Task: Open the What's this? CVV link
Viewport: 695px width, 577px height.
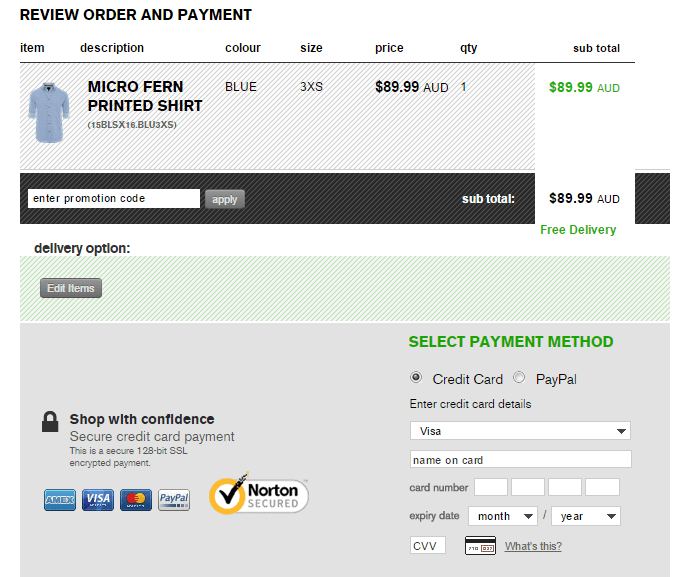Action: (533, 546)
